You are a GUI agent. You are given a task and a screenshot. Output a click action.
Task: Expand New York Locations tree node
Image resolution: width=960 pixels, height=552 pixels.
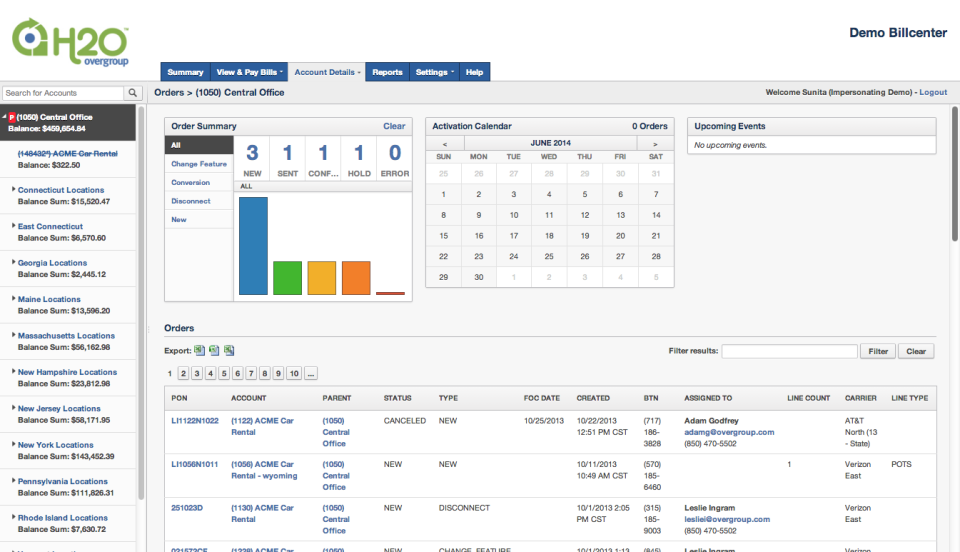click(13, 444)
